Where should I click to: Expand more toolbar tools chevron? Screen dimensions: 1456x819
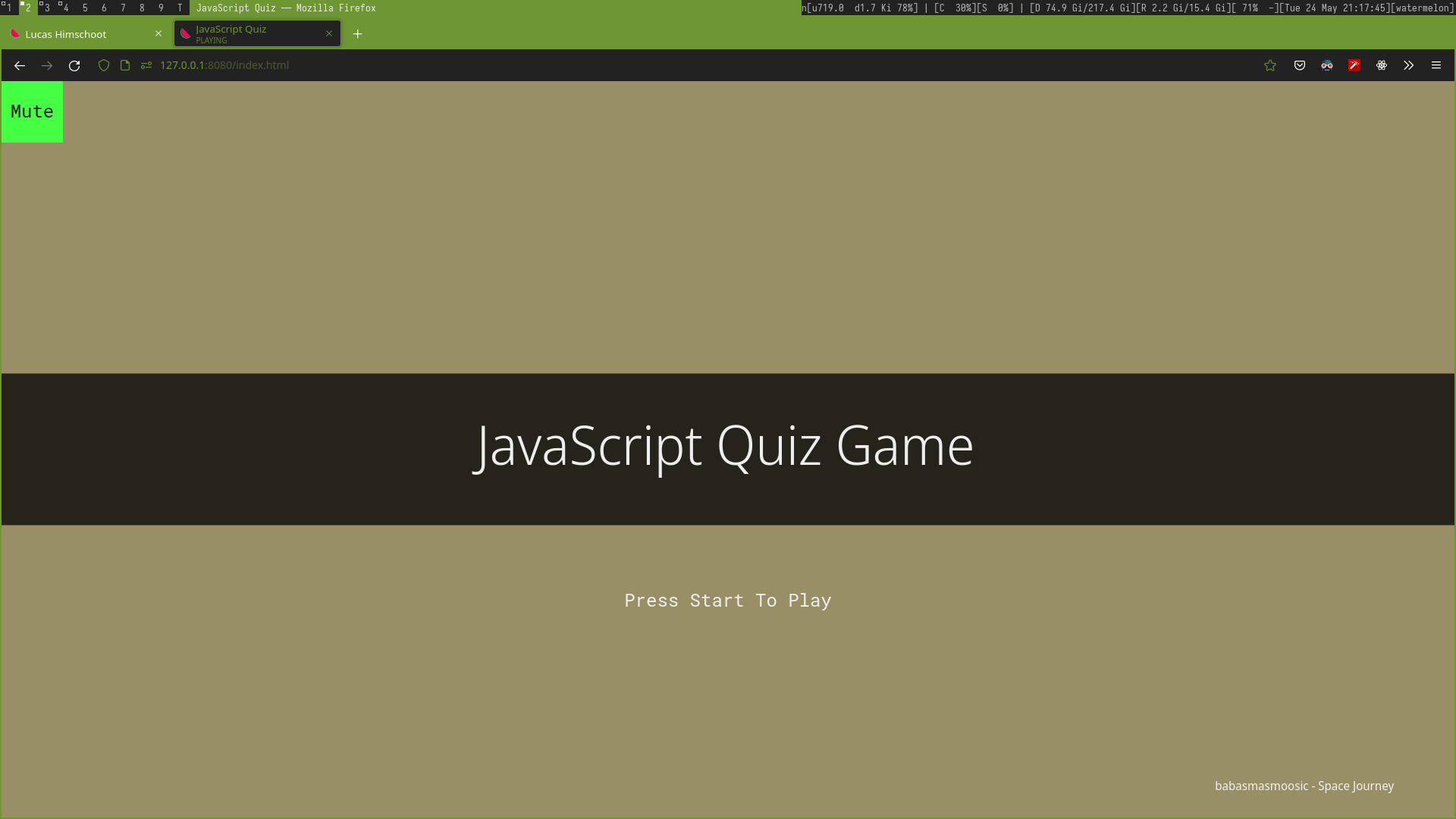pyautogui.click(x=1409, y=66)
